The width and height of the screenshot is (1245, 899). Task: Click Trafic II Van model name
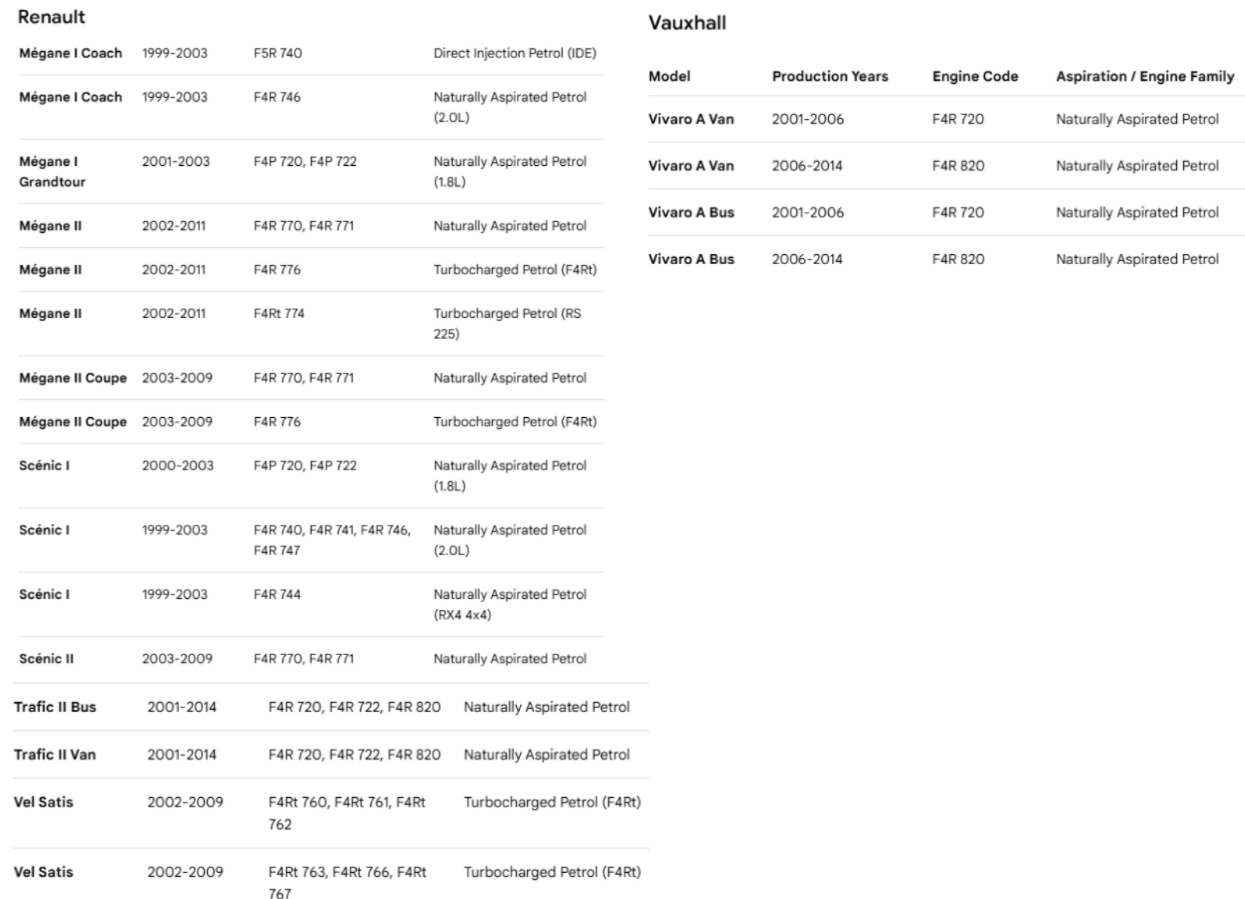coord(55,754)
